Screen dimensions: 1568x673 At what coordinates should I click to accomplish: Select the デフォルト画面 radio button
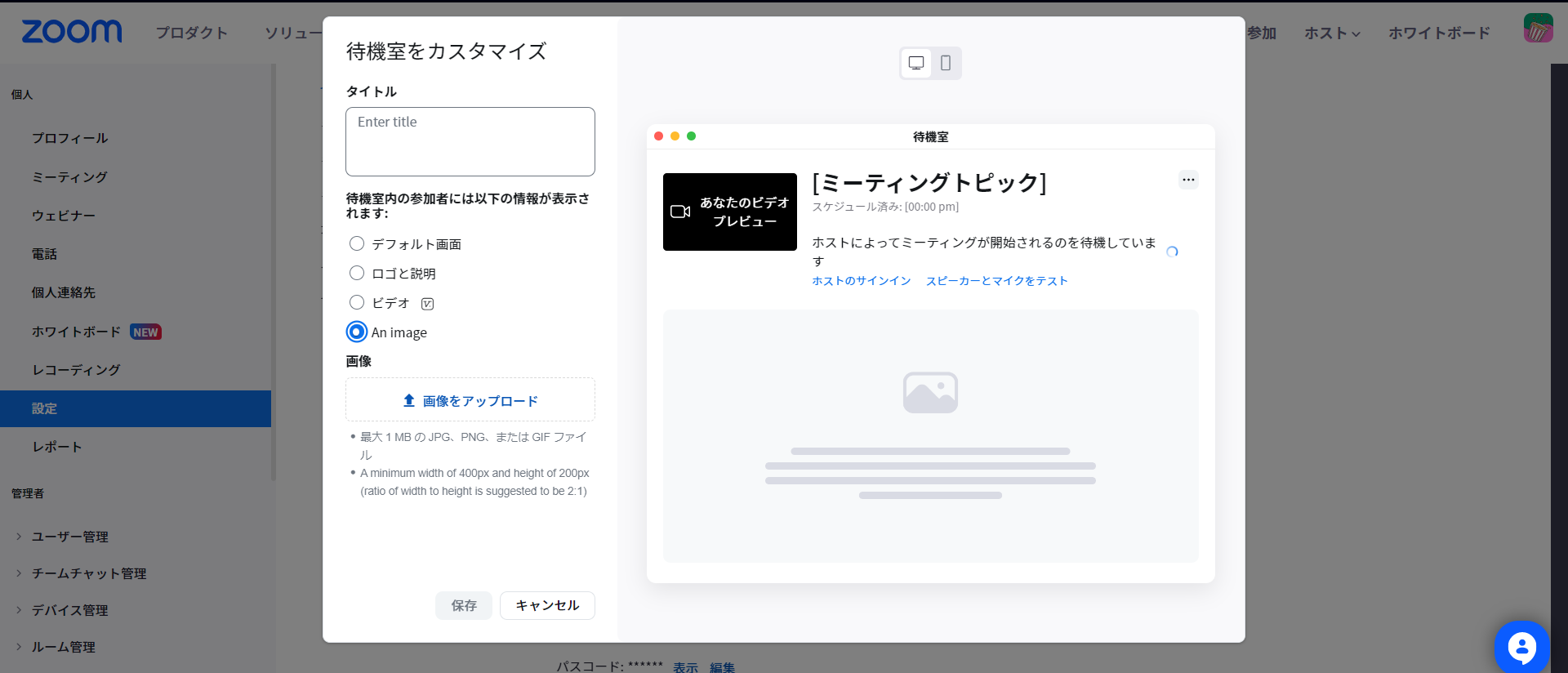point(357,244)
